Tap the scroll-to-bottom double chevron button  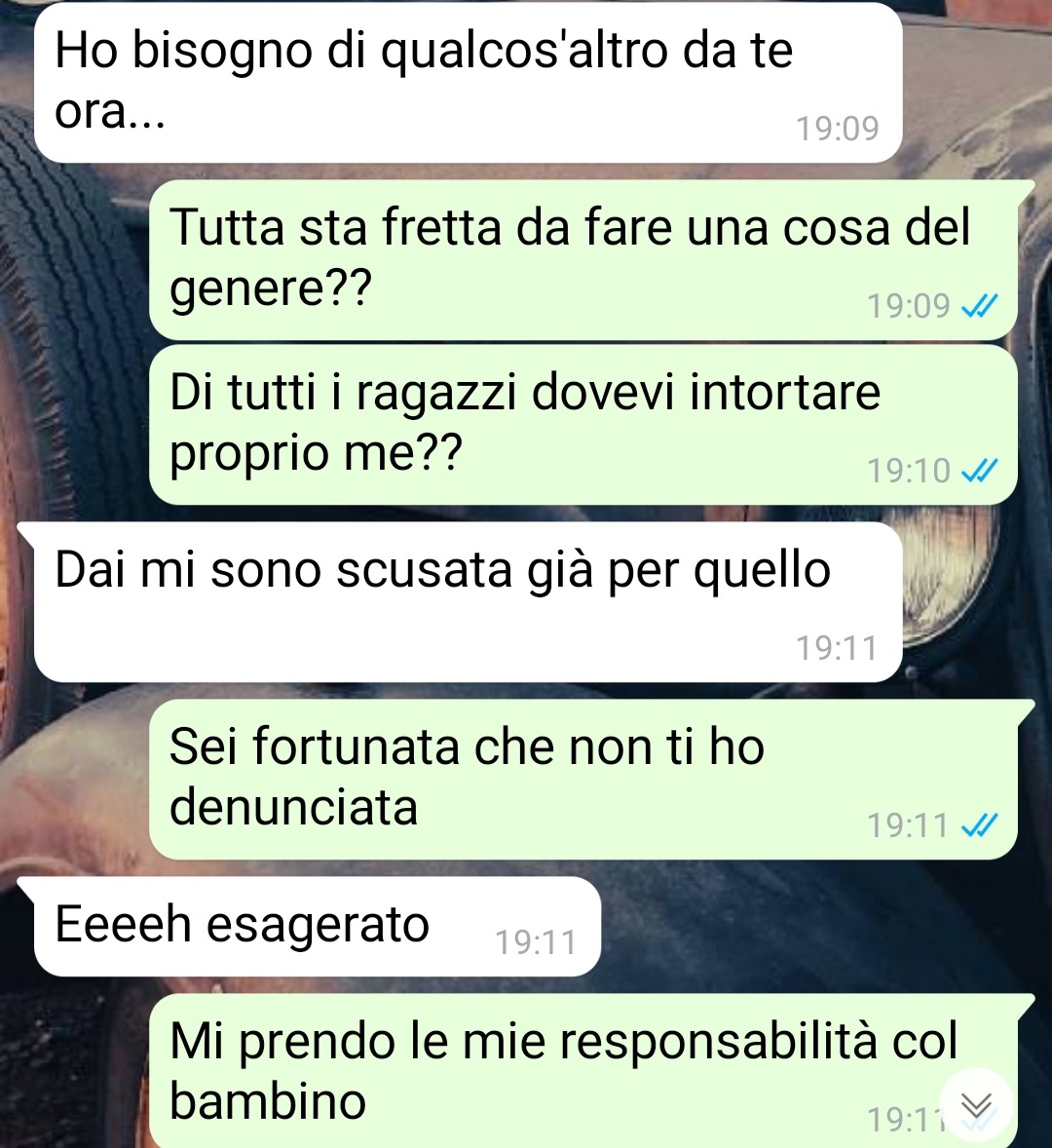click(x=976, y=1104)
